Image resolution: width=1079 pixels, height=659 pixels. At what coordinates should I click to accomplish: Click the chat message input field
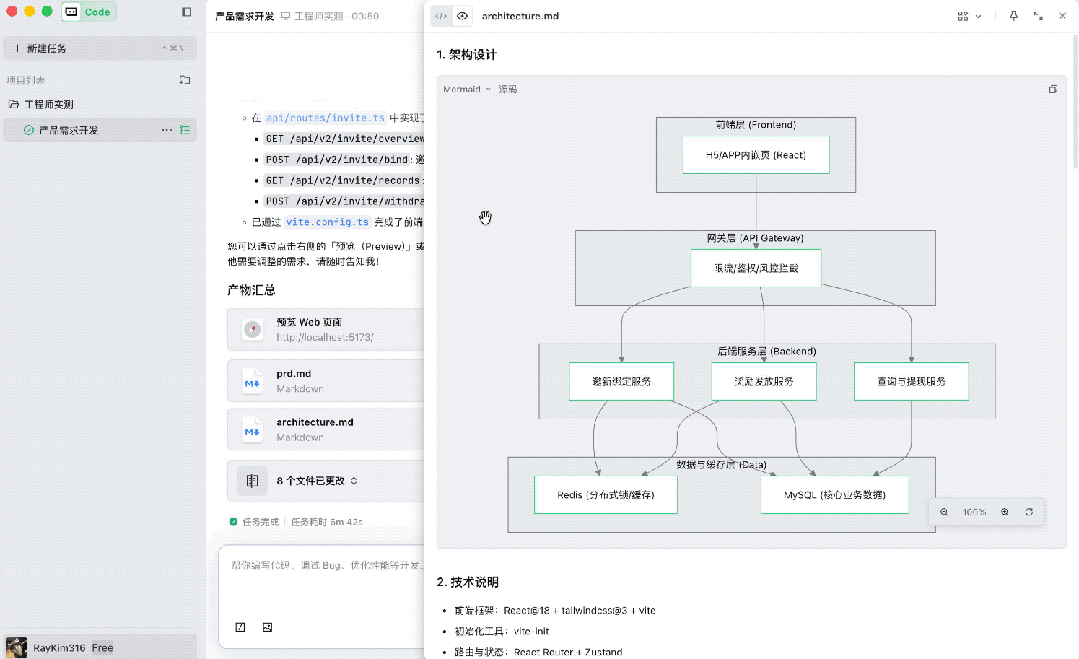[320, 566]
